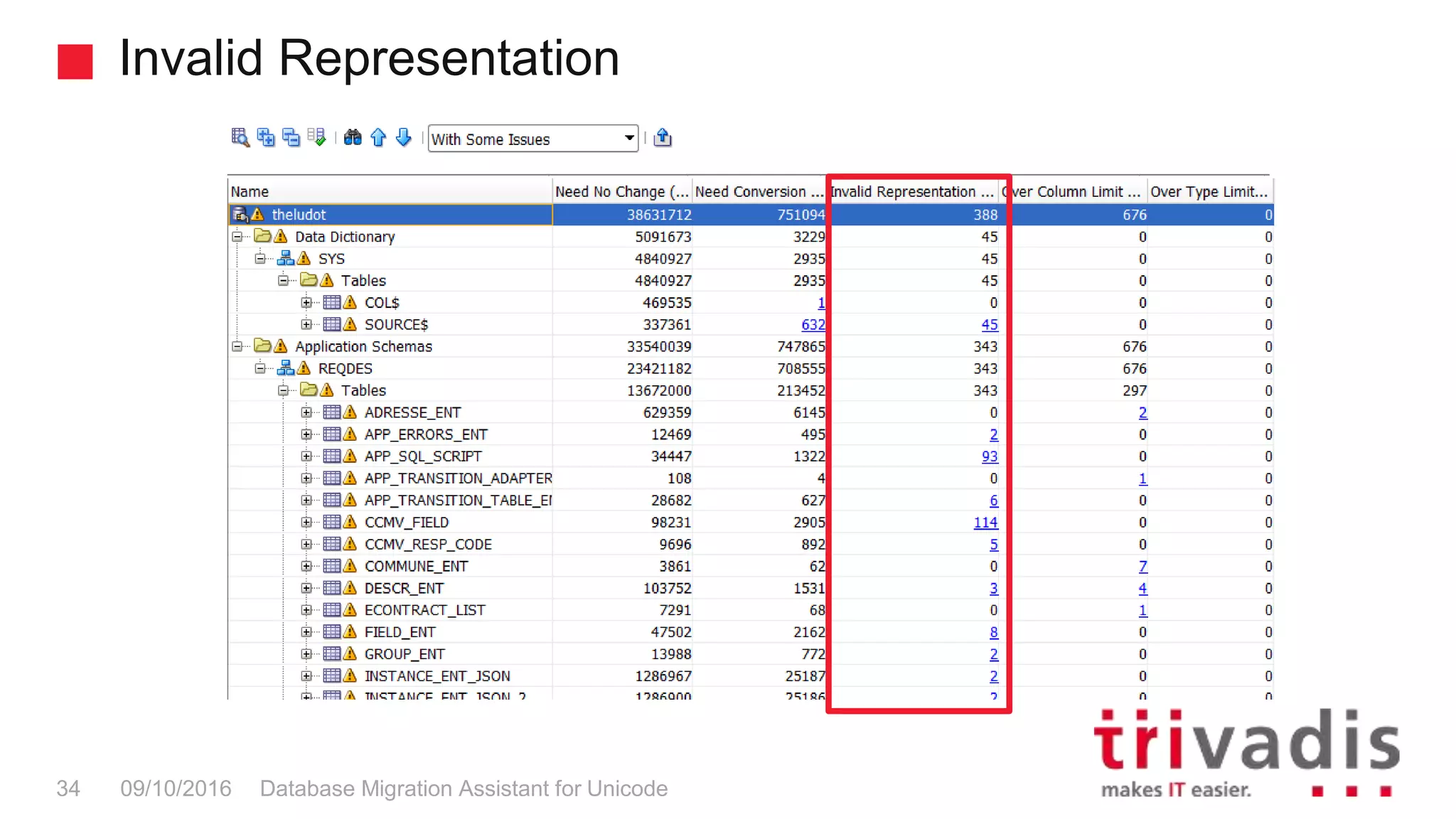The height and width of the screenshot is (819, 1456).
Task: Open the 114 link for CCMV_FIELD
Action: (985, 522)
